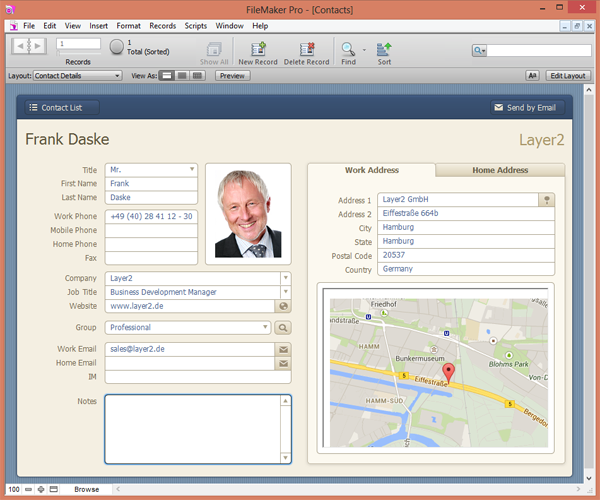600x500 pixels.
Task: Switch to List view in View As
Action: (181, 76)
